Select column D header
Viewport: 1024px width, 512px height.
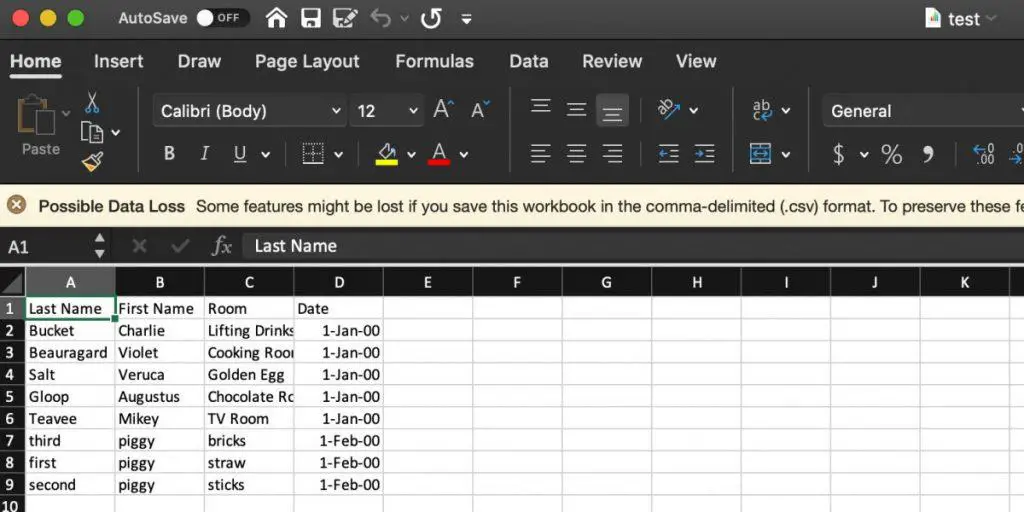[x=339, y=282]
